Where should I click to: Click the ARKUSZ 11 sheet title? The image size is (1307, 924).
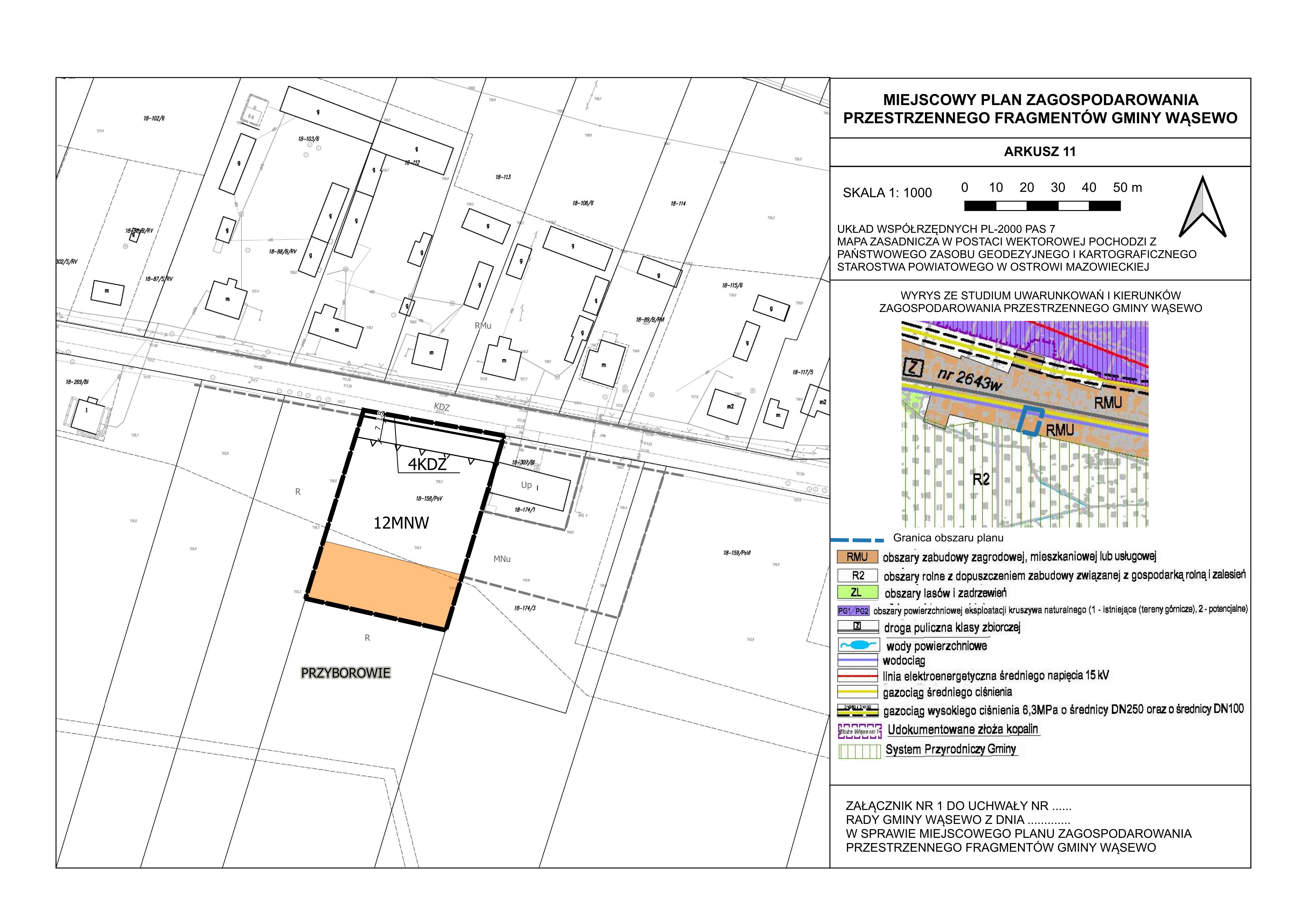tap(1040, 151)
